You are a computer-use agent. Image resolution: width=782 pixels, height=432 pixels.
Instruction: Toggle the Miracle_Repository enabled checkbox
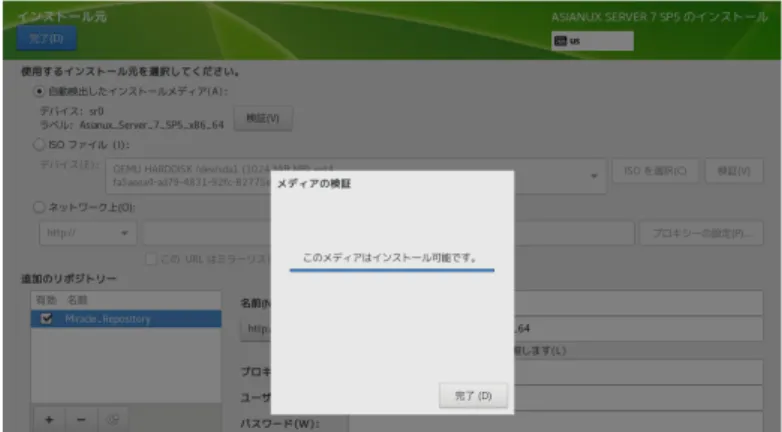tap(46, 318)
